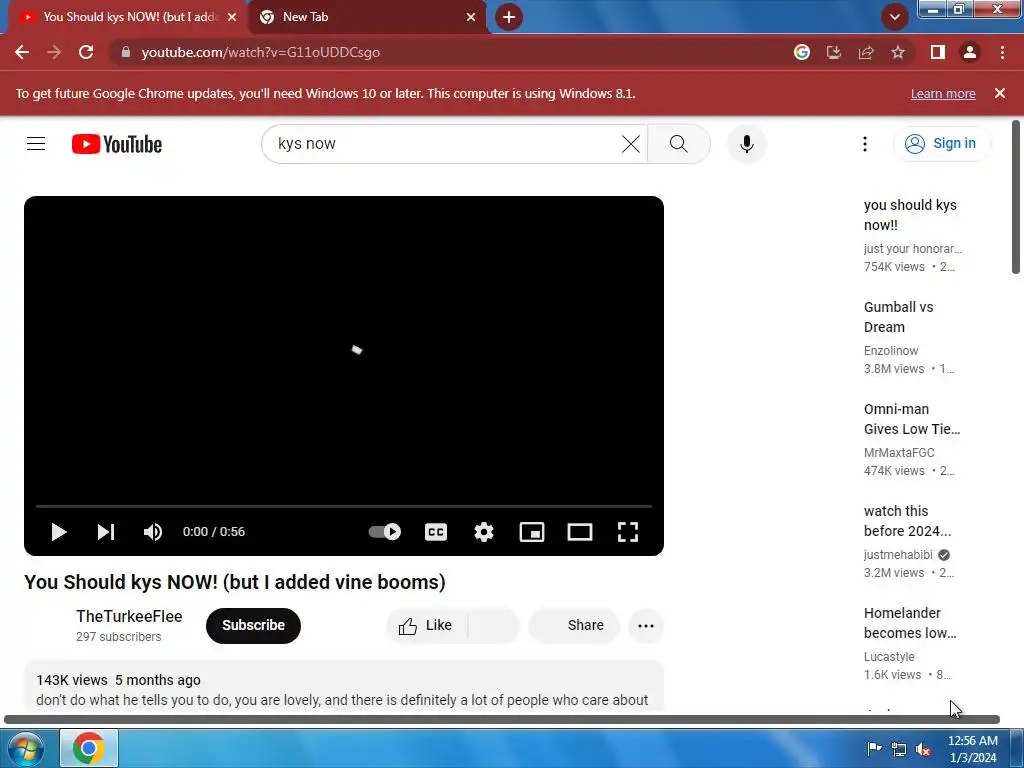Image resolution: width=1024 pixels, height=768 pixels.
Task: Switch to the New Tab browser tab
Action: 366,17
